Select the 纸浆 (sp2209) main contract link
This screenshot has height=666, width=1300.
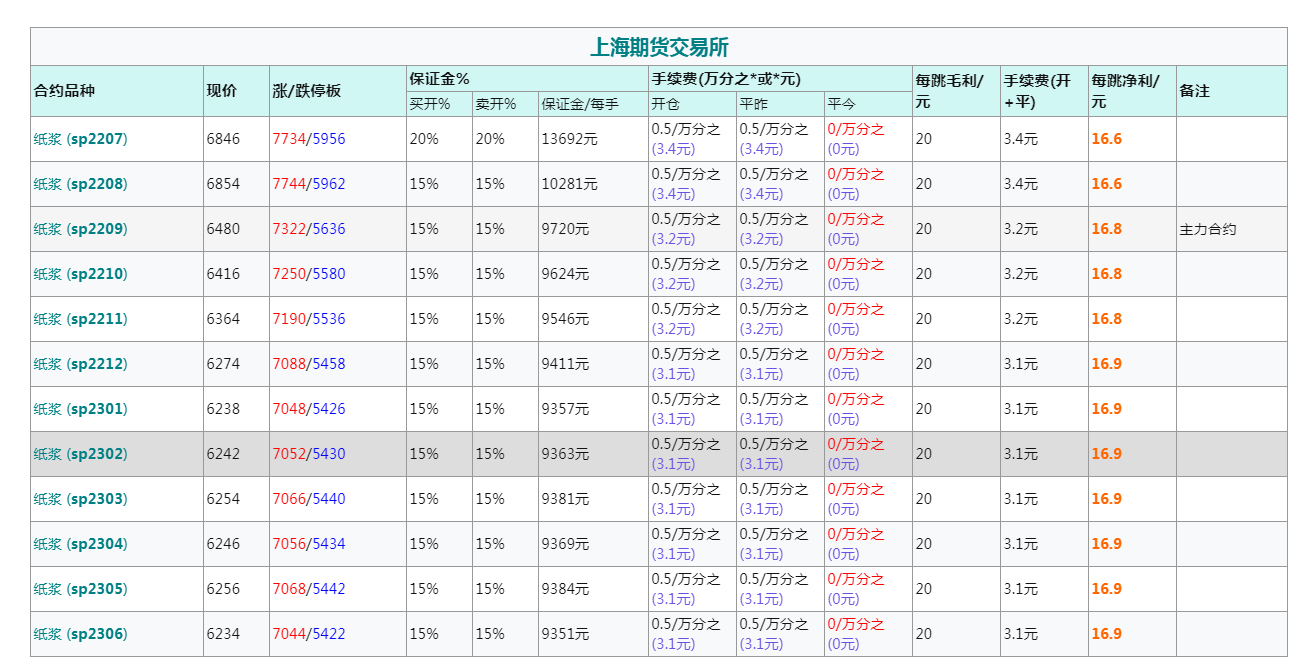[x=81, y=229]
